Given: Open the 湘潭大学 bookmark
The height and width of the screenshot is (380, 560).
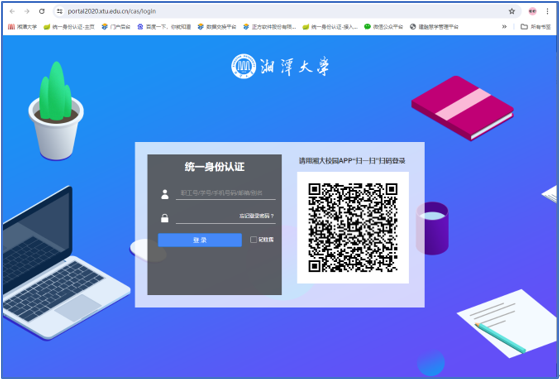Looking at the screenshot, I should click(22, 27).
